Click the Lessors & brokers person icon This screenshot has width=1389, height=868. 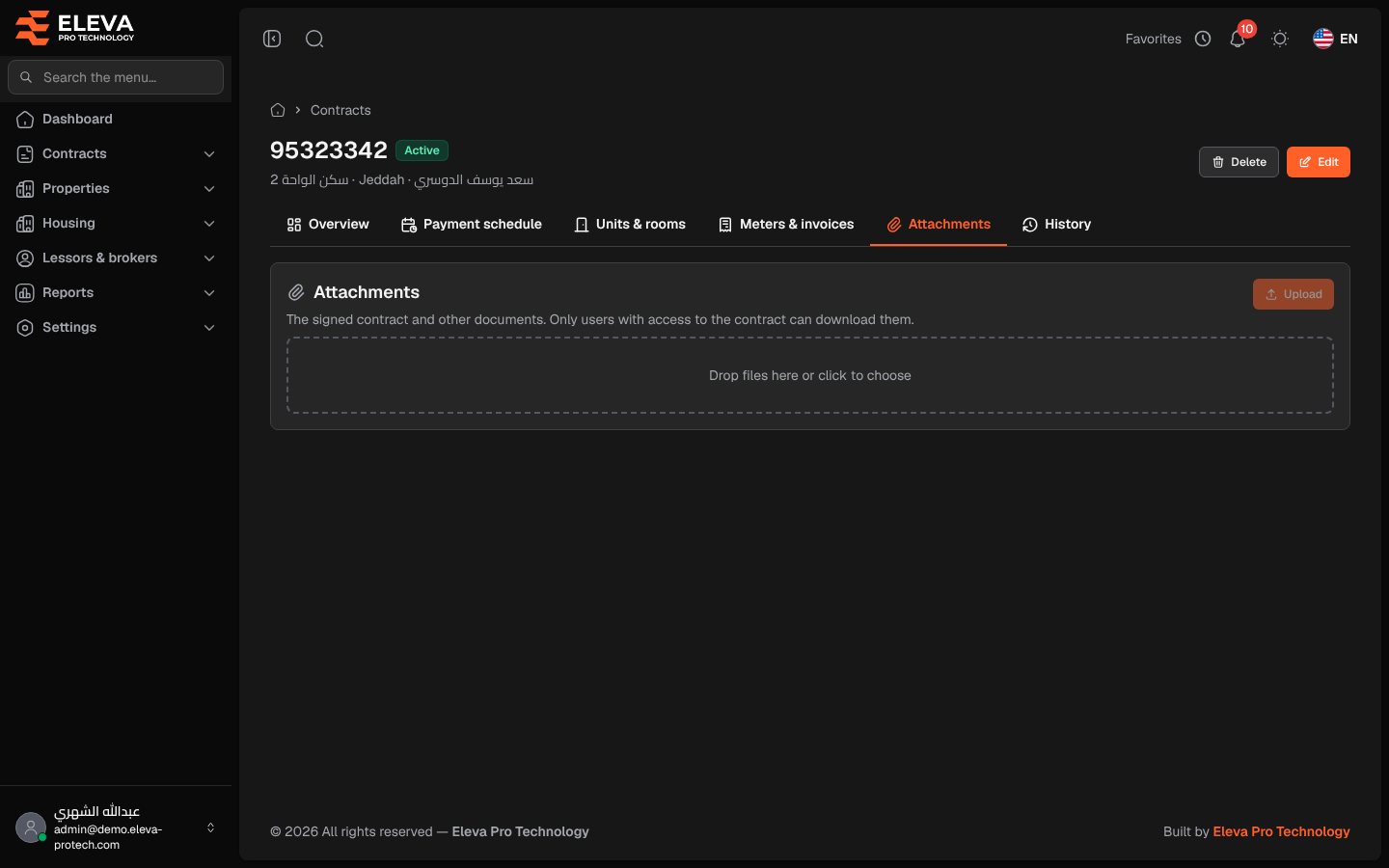(x=25, y=258)
